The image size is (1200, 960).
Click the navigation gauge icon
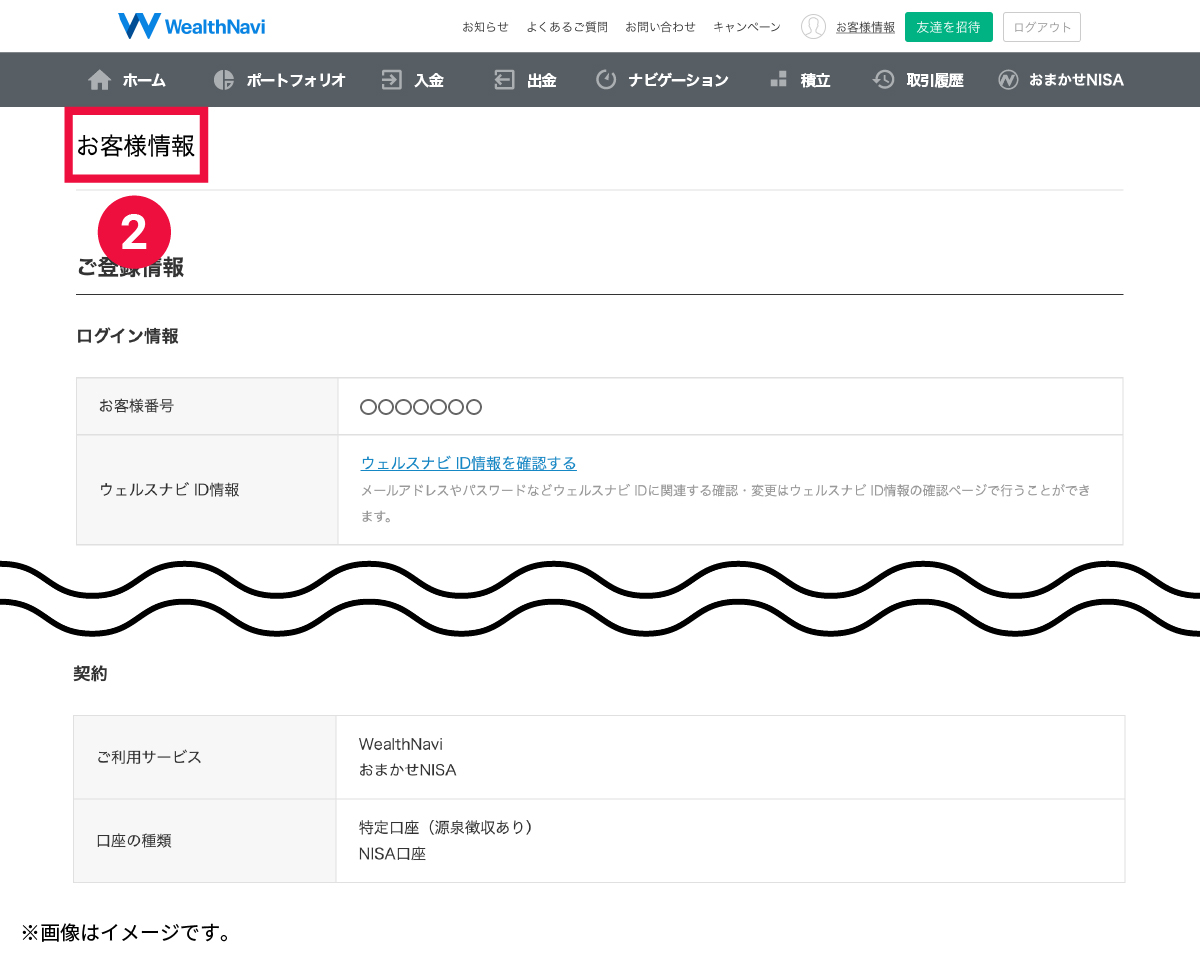[x=606, y=80]
